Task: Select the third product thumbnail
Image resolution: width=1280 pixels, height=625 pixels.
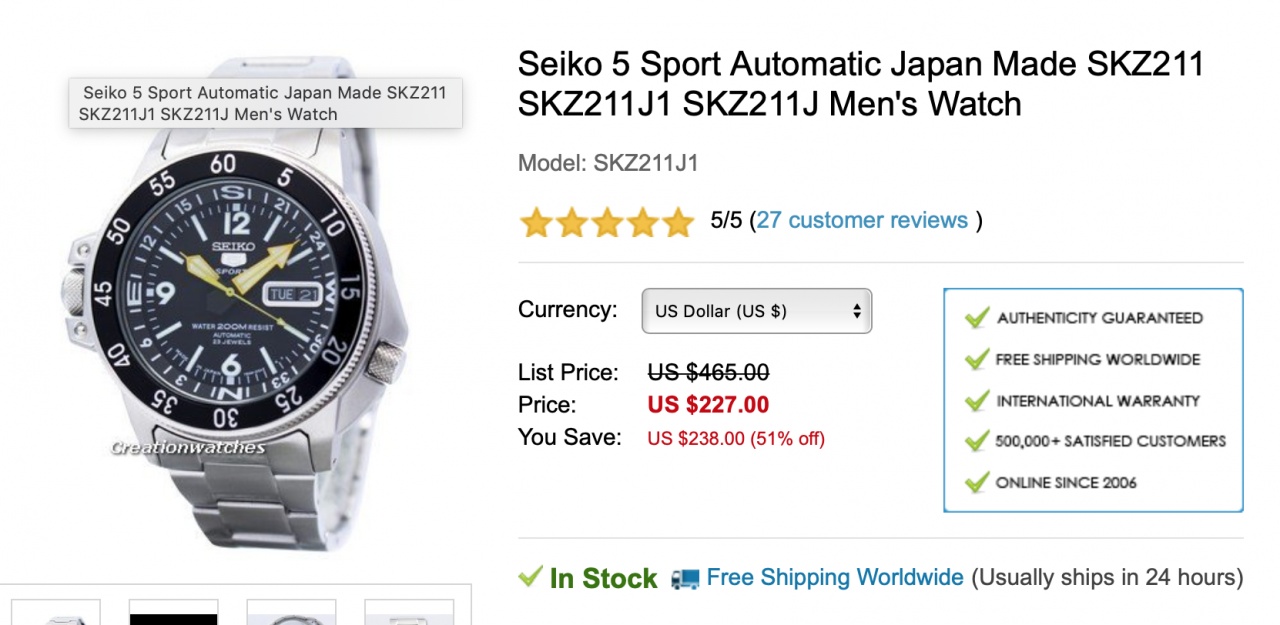Action: (291, 612)
